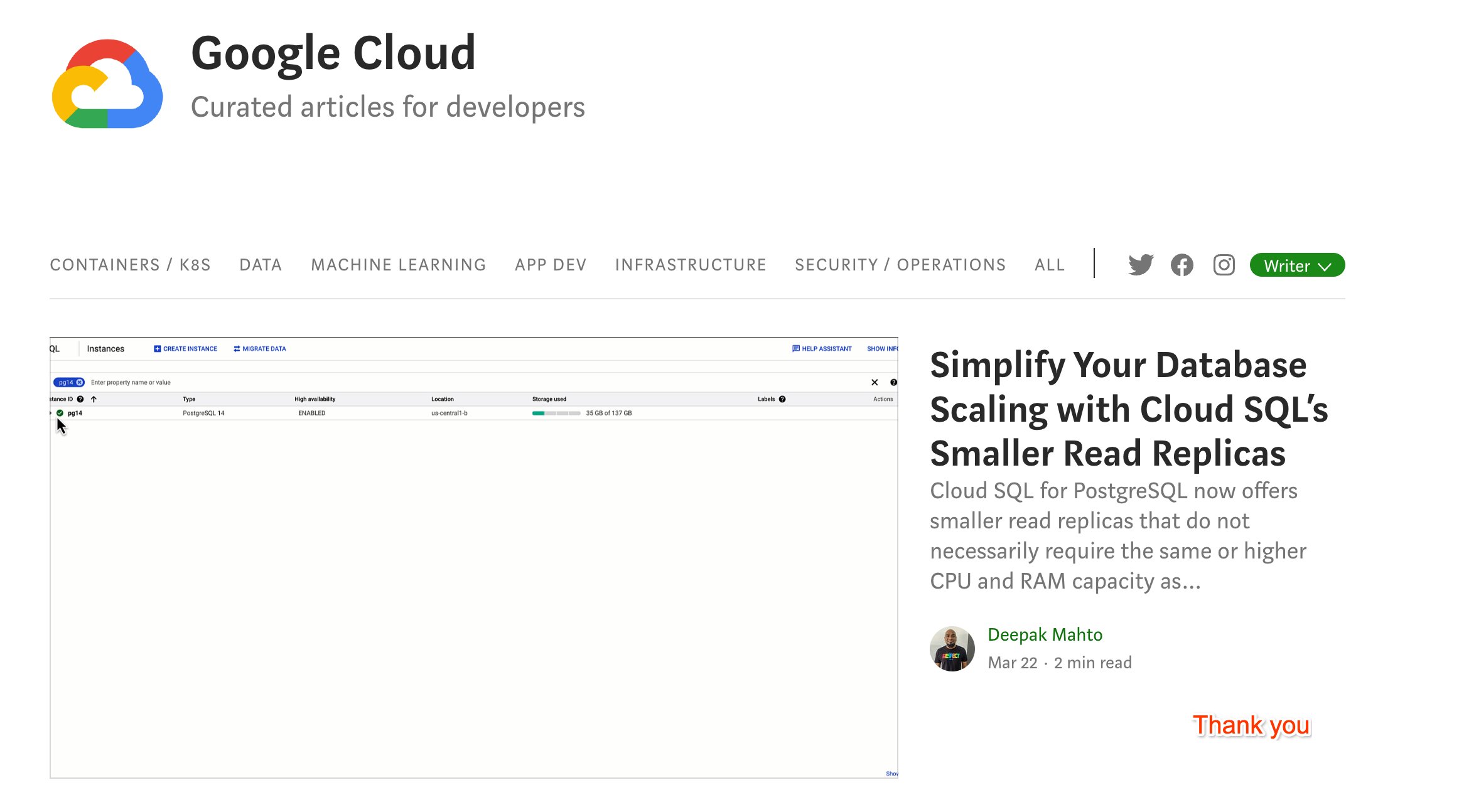Open the Instagram profile icon
Viewport: 1464px width, 812px height.
tap(1224, 265)
